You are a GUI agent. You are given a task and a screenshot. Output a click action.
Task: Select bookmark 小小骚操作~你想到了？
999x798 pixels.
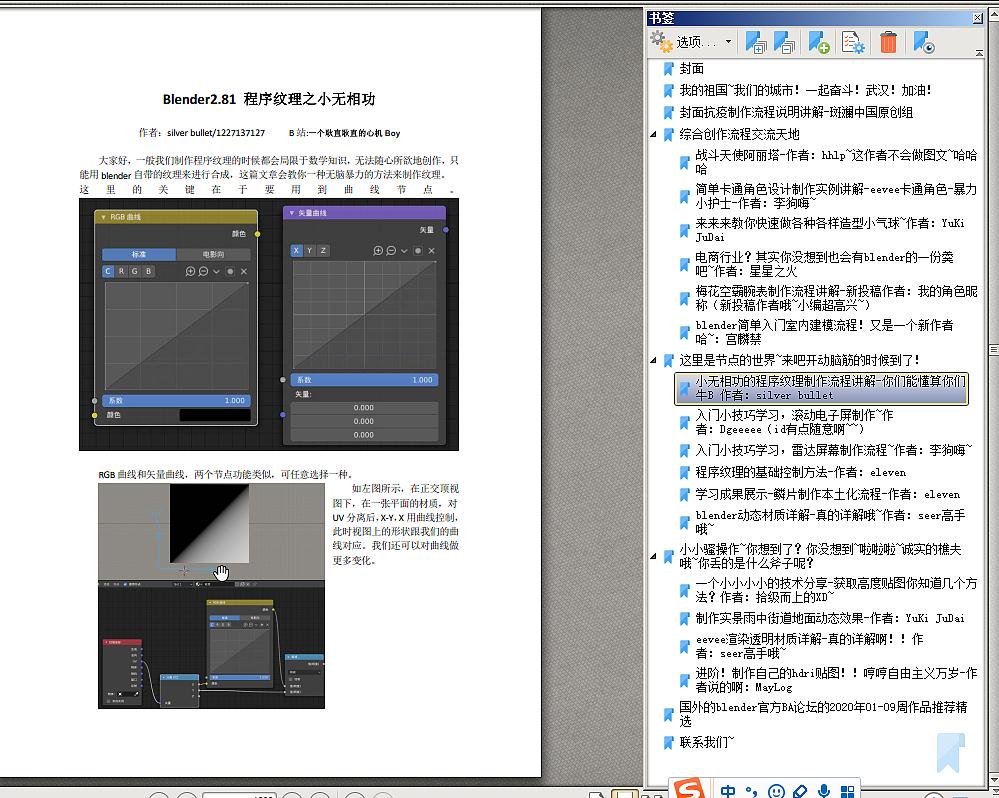tap(819, 556)
